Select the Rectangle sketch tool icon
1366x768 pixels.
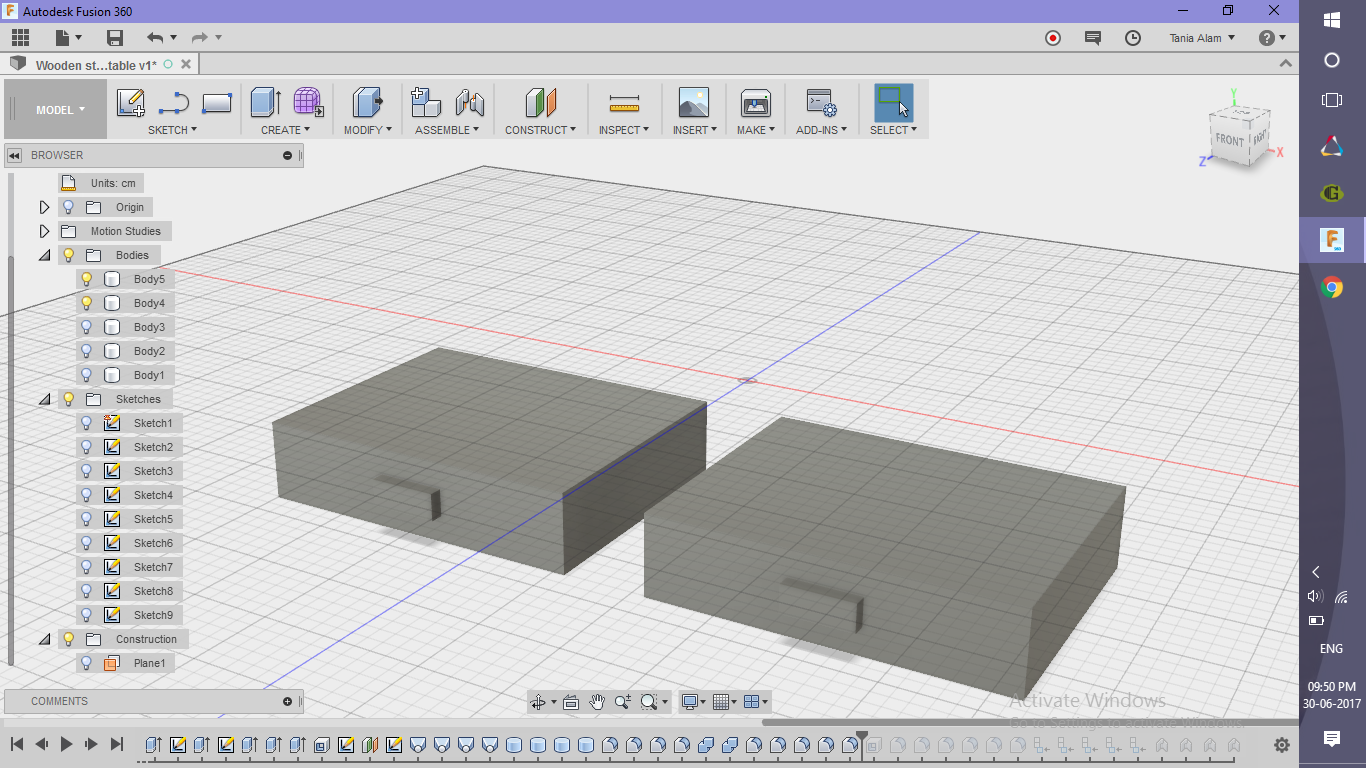point(217,103)
